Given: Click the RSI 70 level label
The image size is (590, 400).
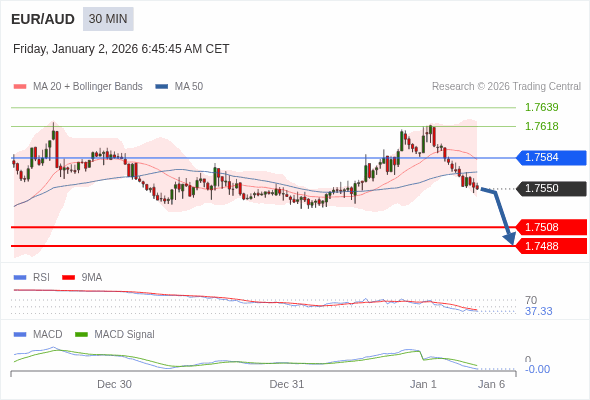Looking at the screenshot, I should click(x=531, y=300).
